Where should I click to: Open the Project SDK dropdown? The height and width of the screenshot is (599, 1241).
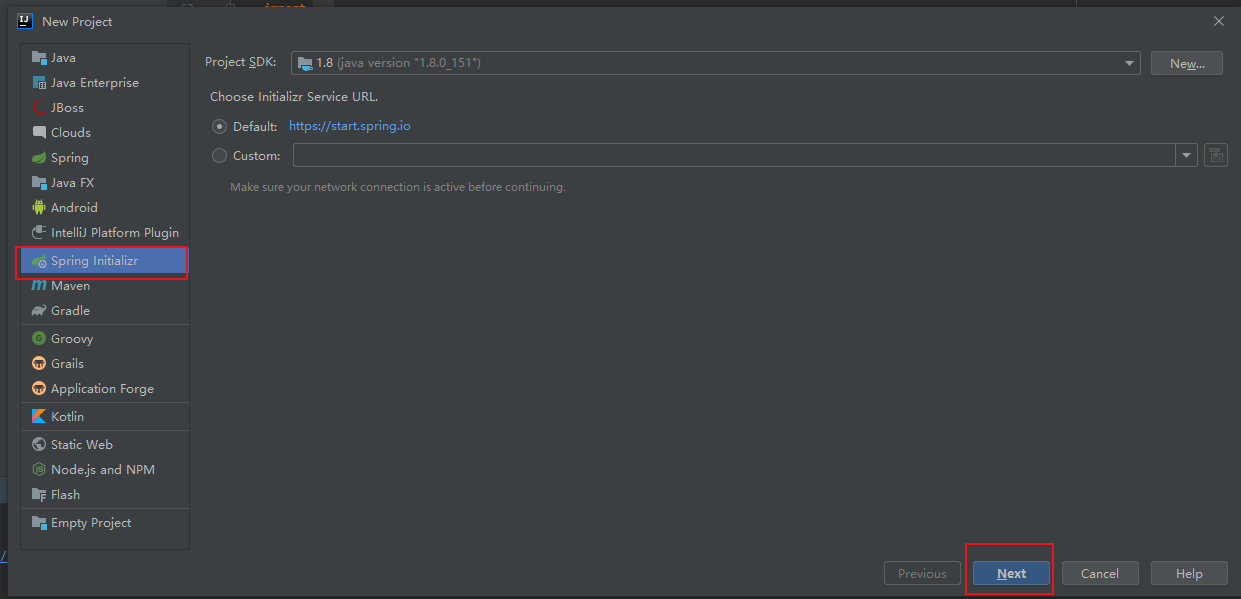pyautogui.click(x=716, y=63)
